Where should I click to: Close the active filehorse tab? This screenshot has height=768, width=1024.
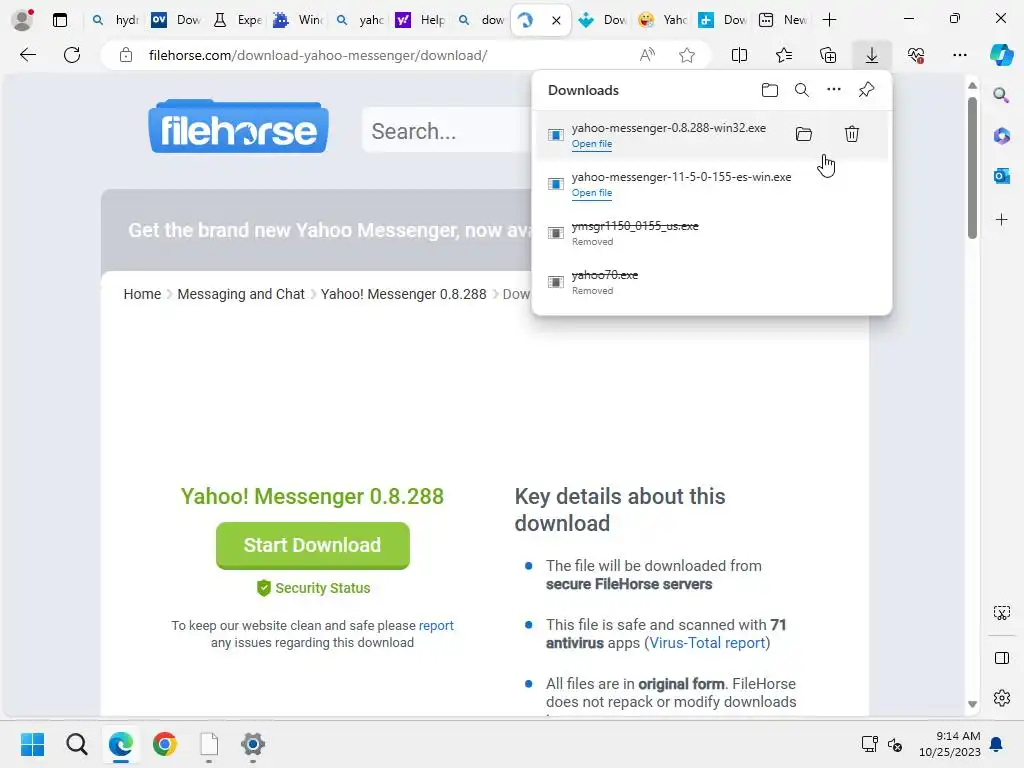pyautogui.click(x=556, y=20)
